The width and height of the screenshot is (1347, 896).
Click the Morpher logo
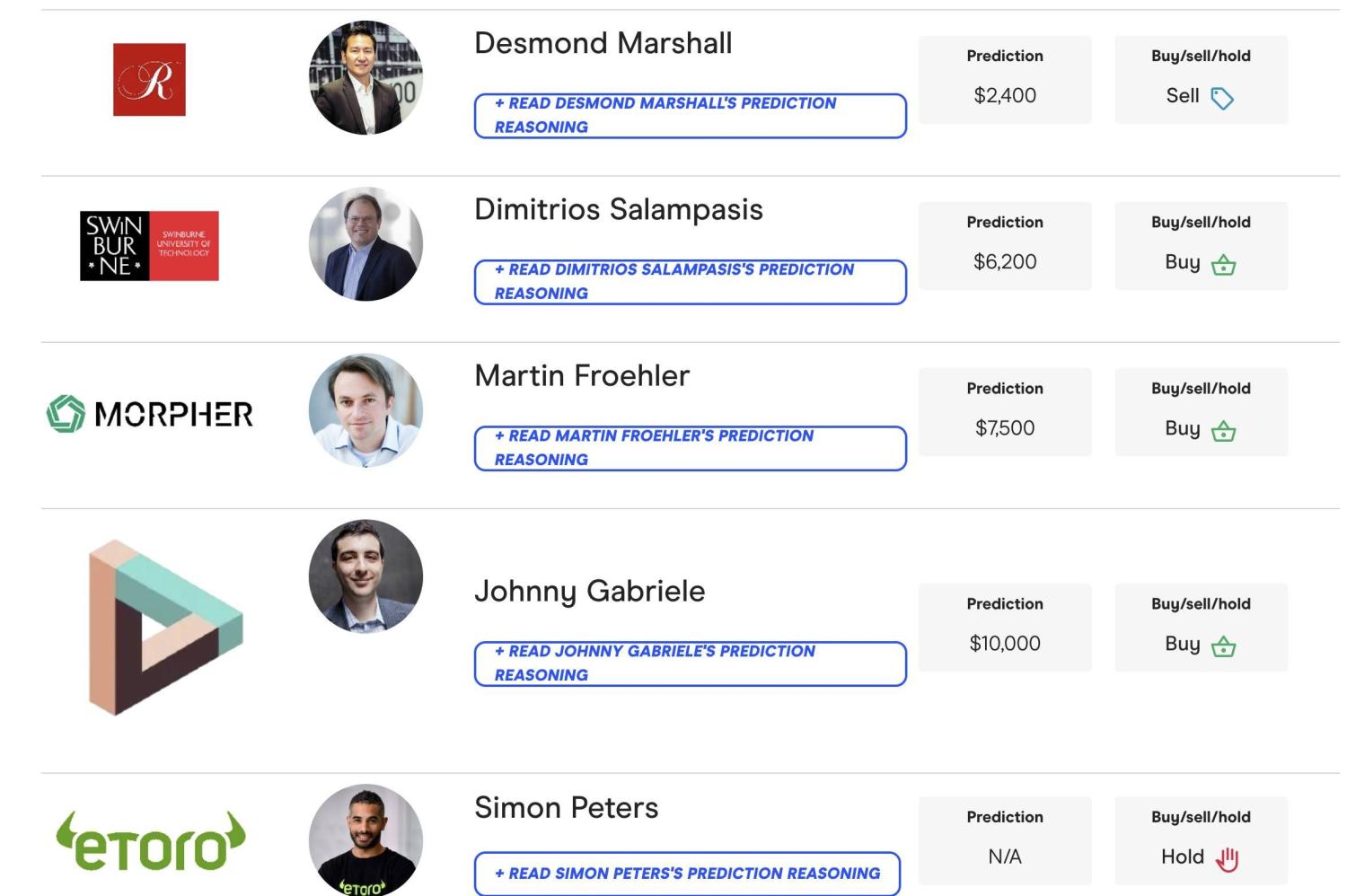(x=150, y=414)
